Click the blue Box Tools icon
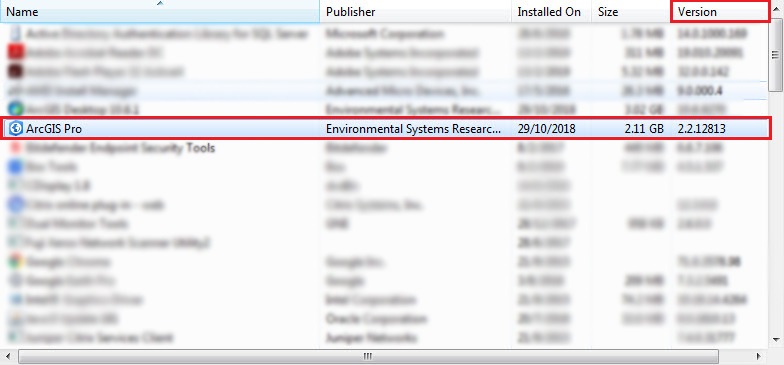This screenshot has height=365, width=784. point(16,167)
